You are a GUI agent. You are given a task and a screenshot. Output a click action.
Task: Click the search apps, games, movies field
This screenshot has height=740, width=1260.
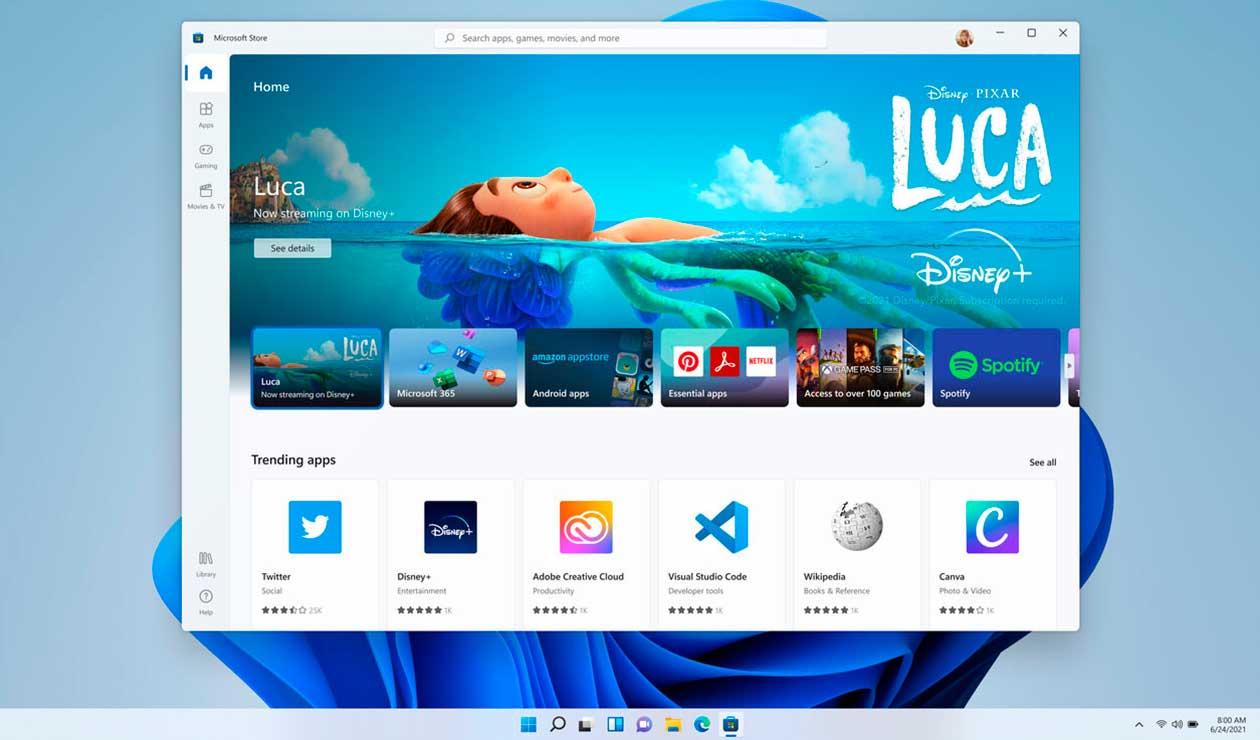click(631, 38)
